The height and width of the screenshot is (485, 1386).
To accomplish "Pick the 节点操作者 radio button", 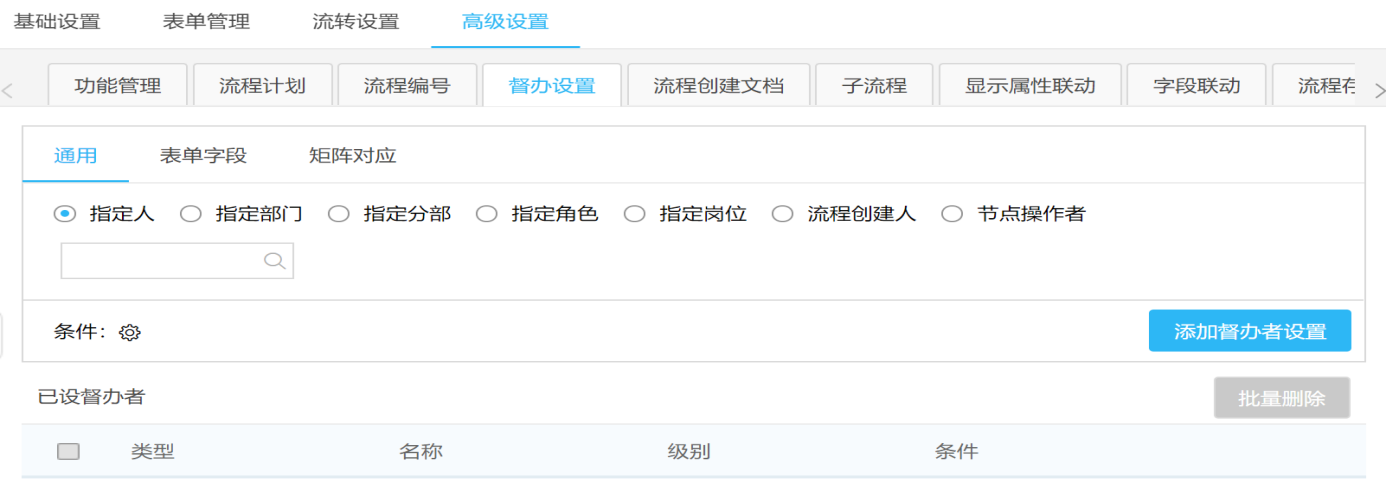I will tap(952, 214).
